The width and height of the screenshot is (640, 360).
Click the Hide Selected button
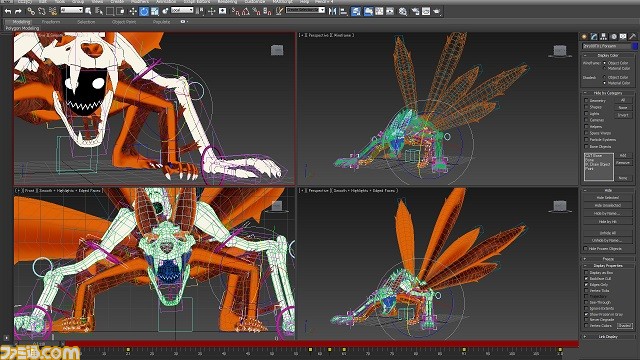(608, 198)
